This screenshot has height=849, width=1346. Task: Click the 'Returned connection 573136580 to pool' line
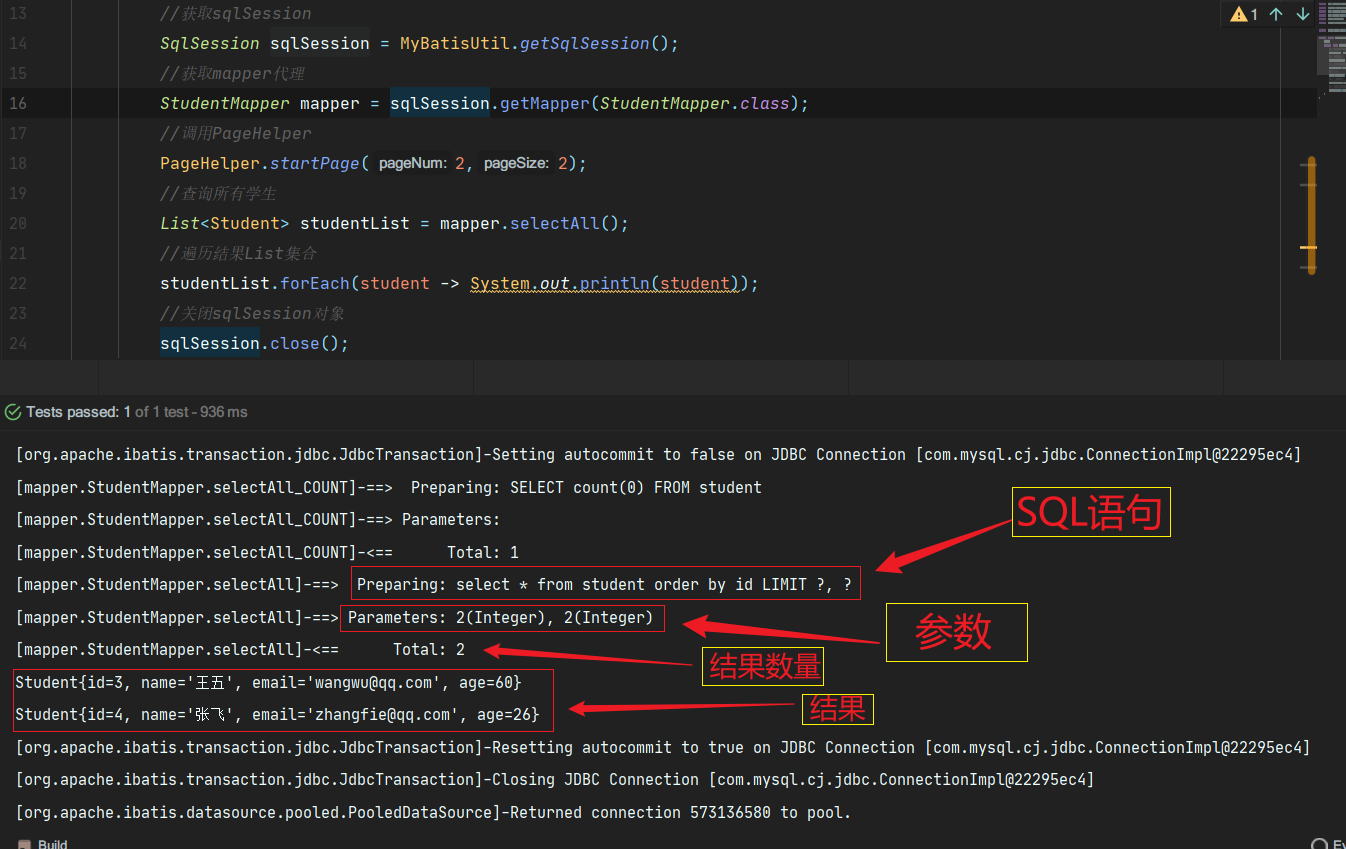point(433,813)
